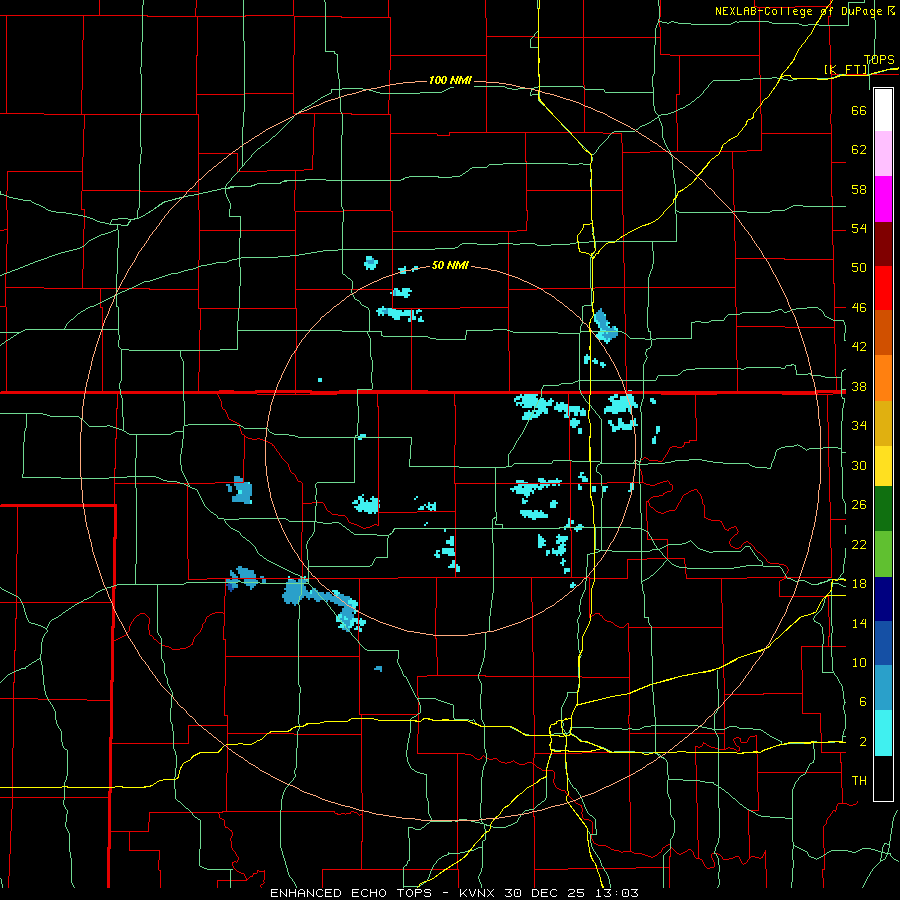Image resolution: width=900 pixels, height=900 pixels.
Task: Click the 58 legend value
Action: pos(859,189)
